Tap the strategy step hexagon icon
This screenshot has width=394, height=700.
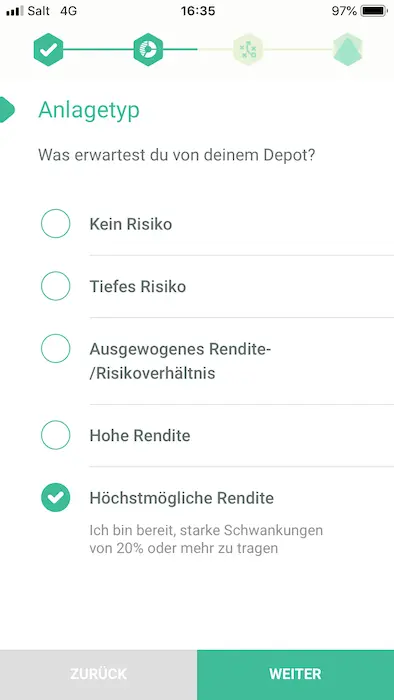[x=248, y=50]
